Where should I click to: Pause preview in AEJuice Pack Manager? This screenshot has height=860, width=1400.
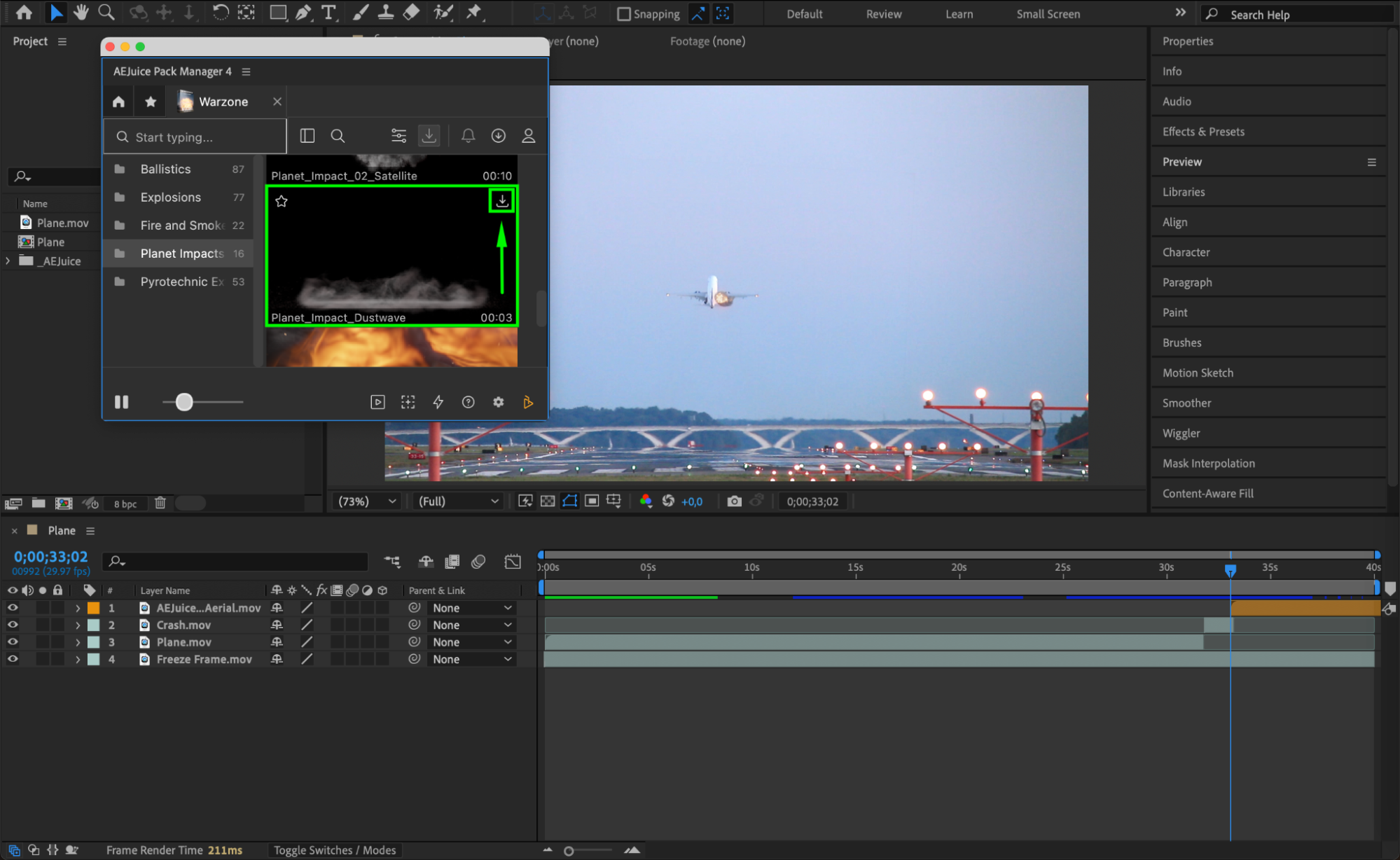121,402
